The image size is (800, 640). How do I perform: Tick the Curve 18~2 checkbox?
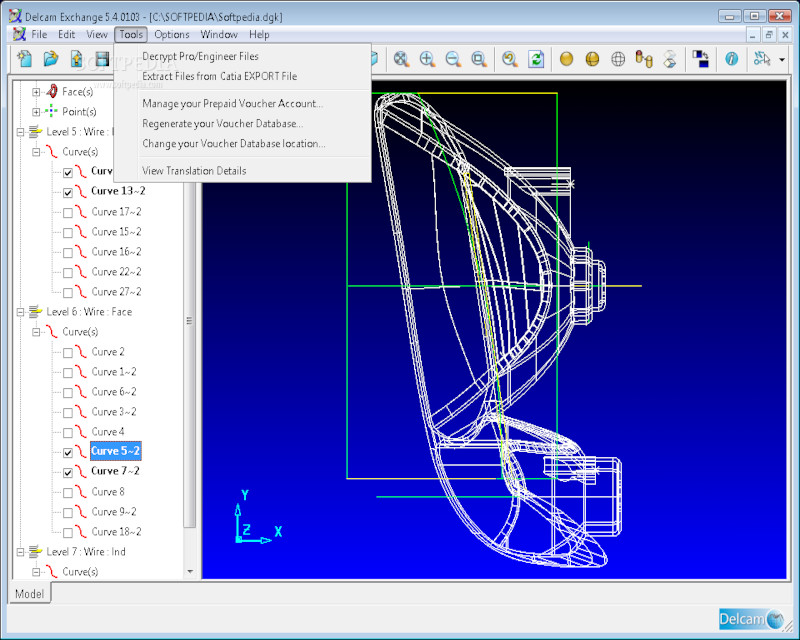coord(68,533)
